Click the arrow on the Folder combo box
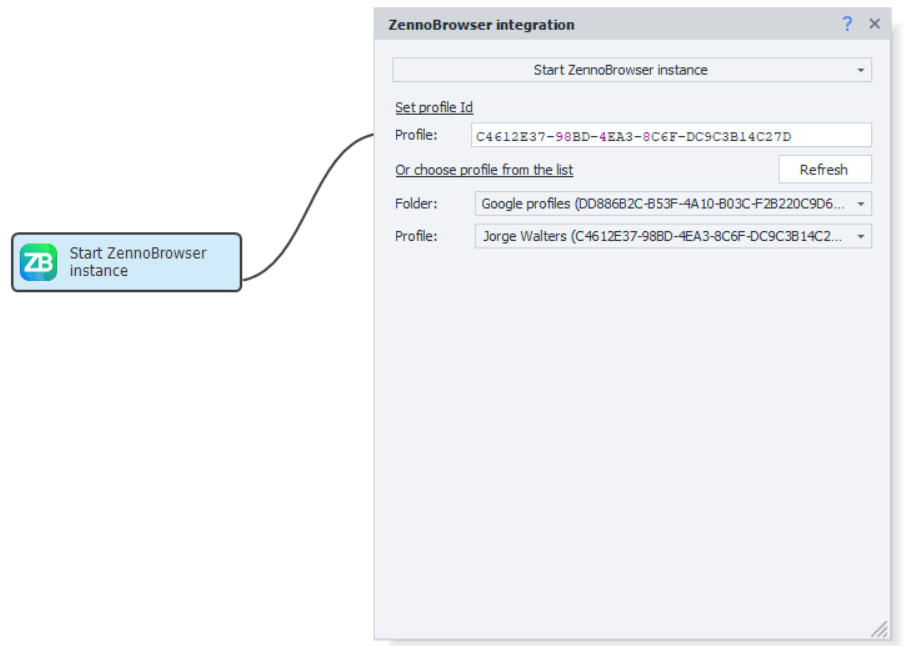 click(861, 204)
